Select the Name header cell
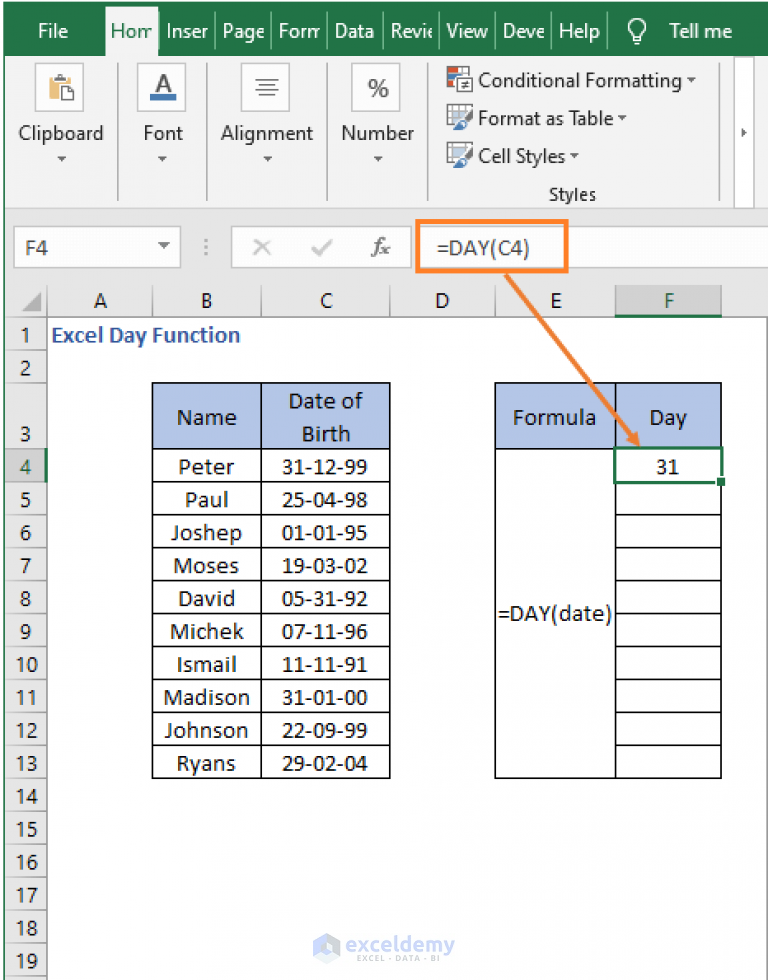Image resolution: width=768 pixels, height=980 pixels. [x=206, y=416]
